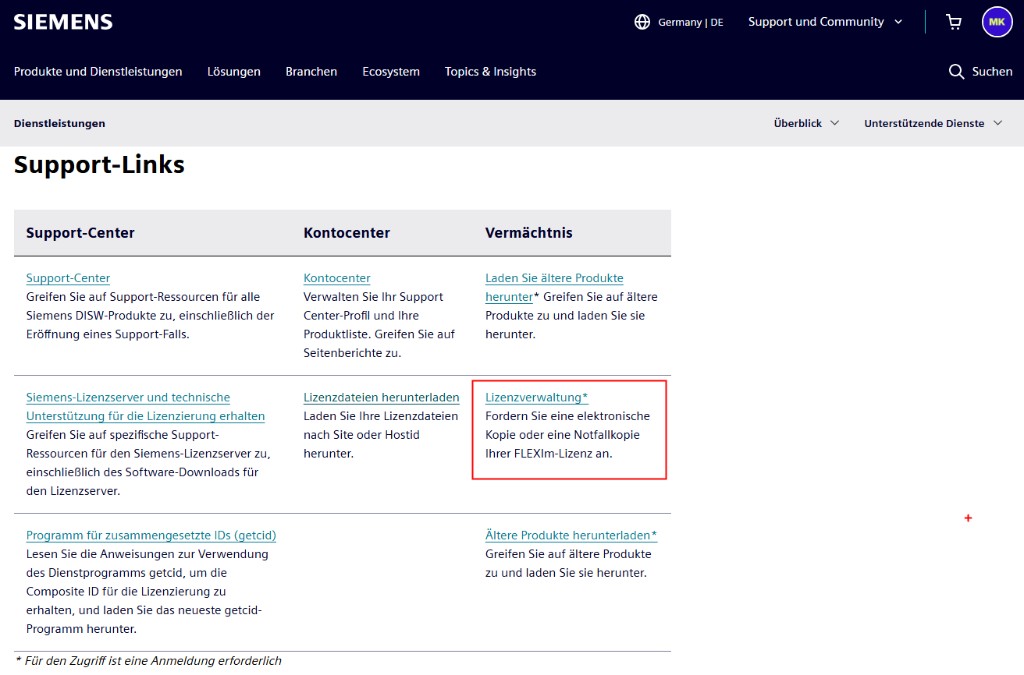Click text 'Eröffnung eines Support-Falls.'

point(108,334)
